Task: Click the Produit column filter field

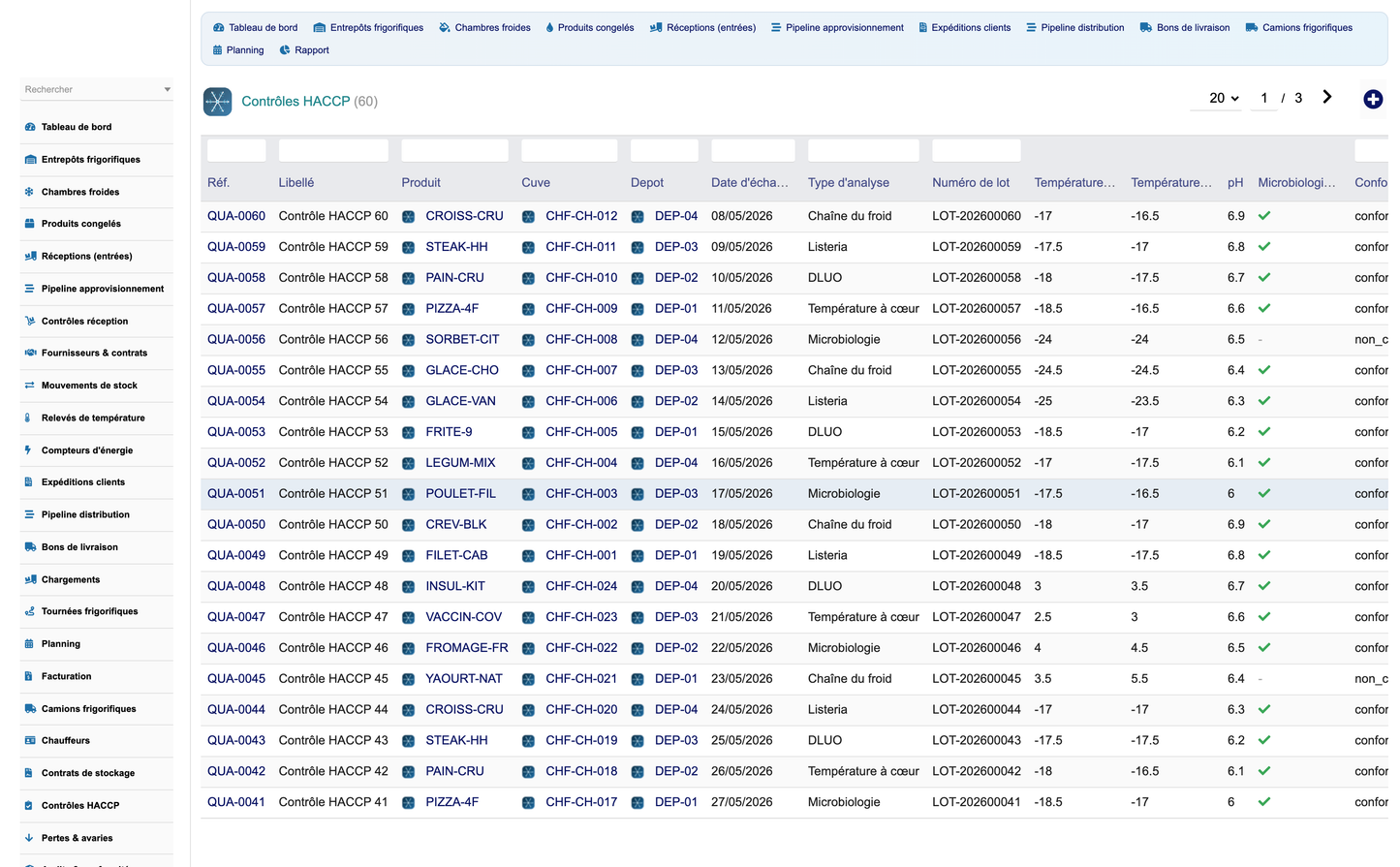Action: coord(455,150)
